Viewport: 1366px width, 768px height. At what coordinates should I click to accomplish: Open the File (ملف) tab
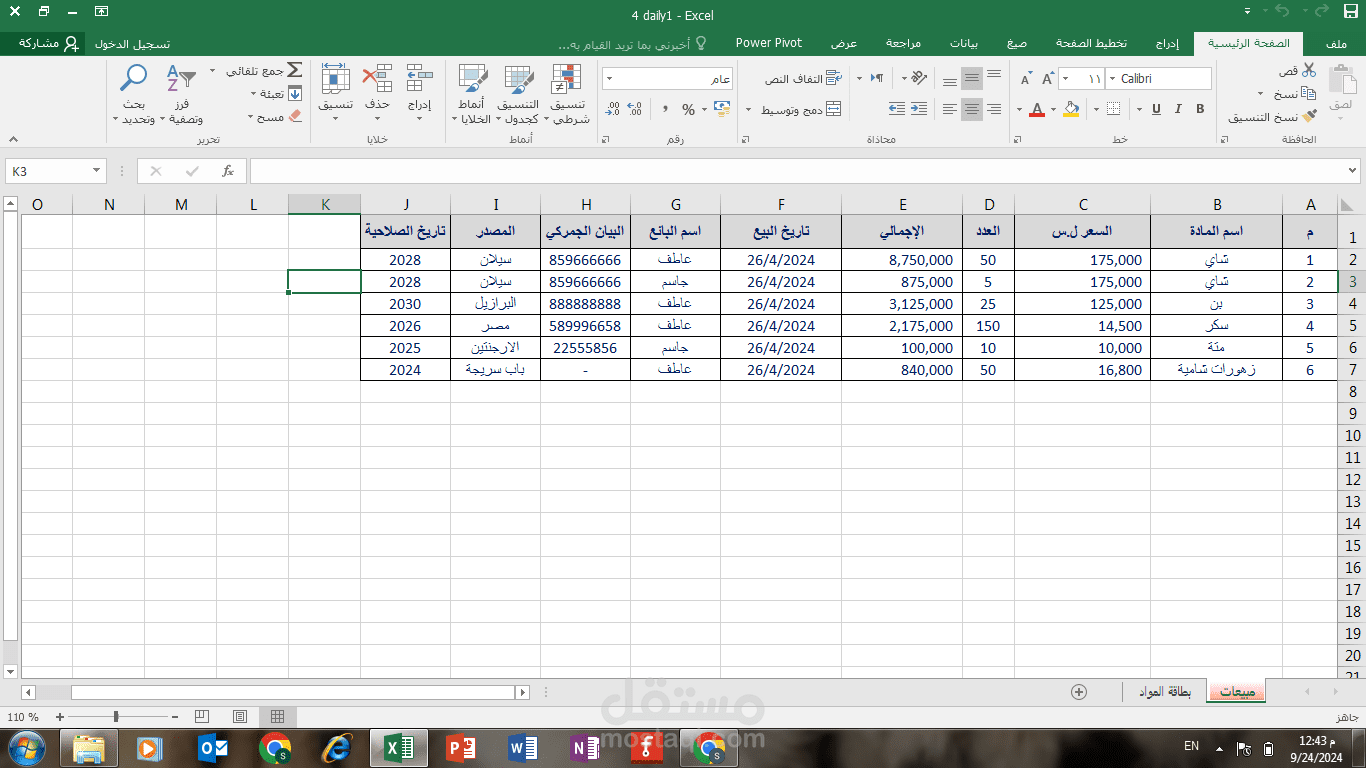coord(1336,44)
